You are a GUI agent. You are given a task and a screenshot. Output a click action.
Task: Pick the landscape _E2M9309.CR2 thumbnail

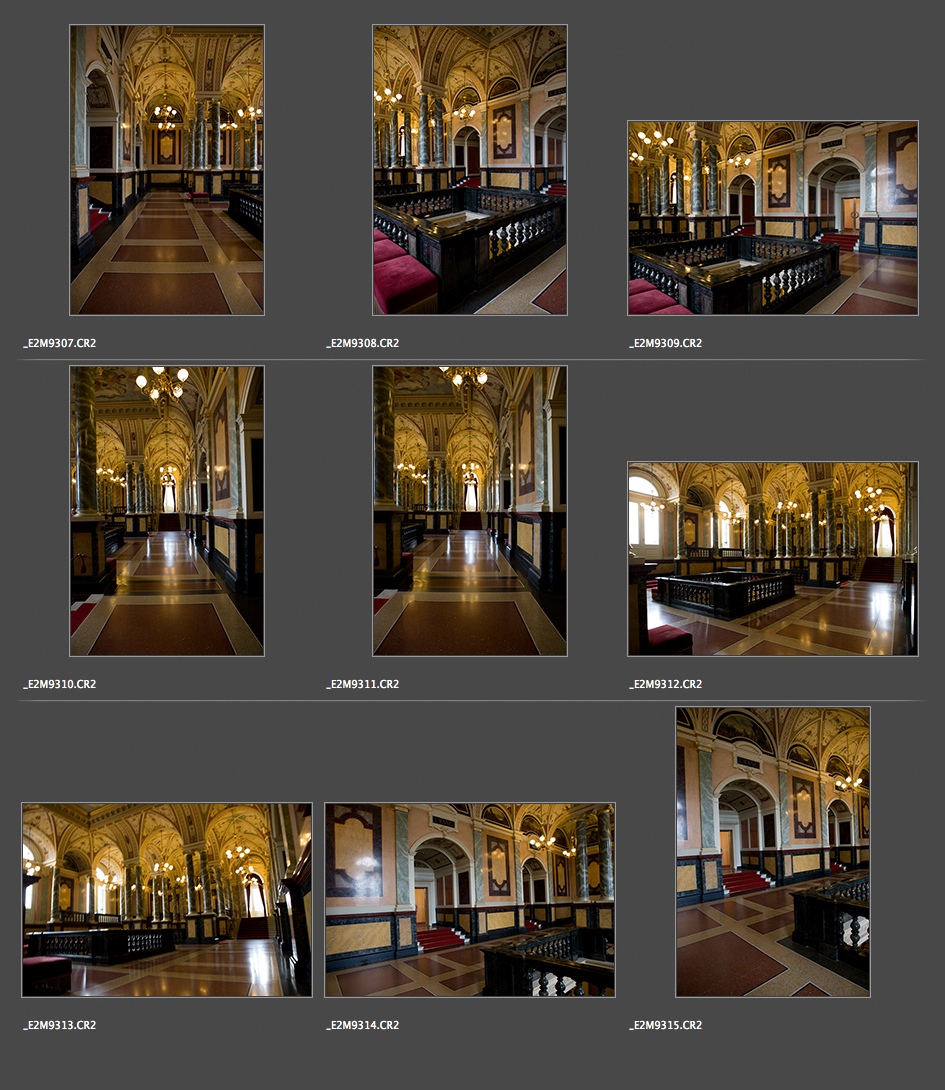[772, 218]
